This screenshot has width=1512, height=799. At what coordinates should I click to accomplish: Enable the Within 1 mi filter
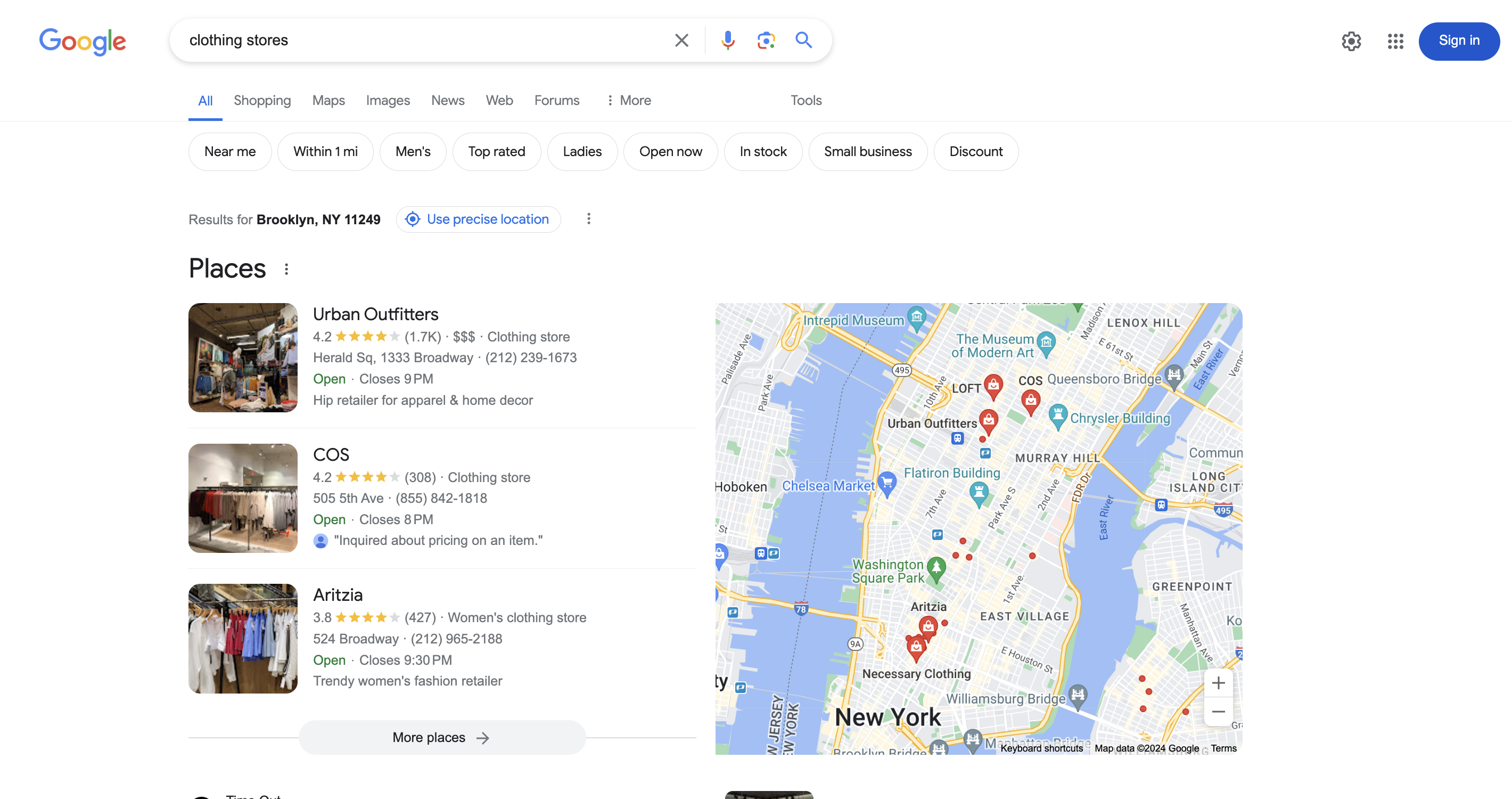pos(325,151)
